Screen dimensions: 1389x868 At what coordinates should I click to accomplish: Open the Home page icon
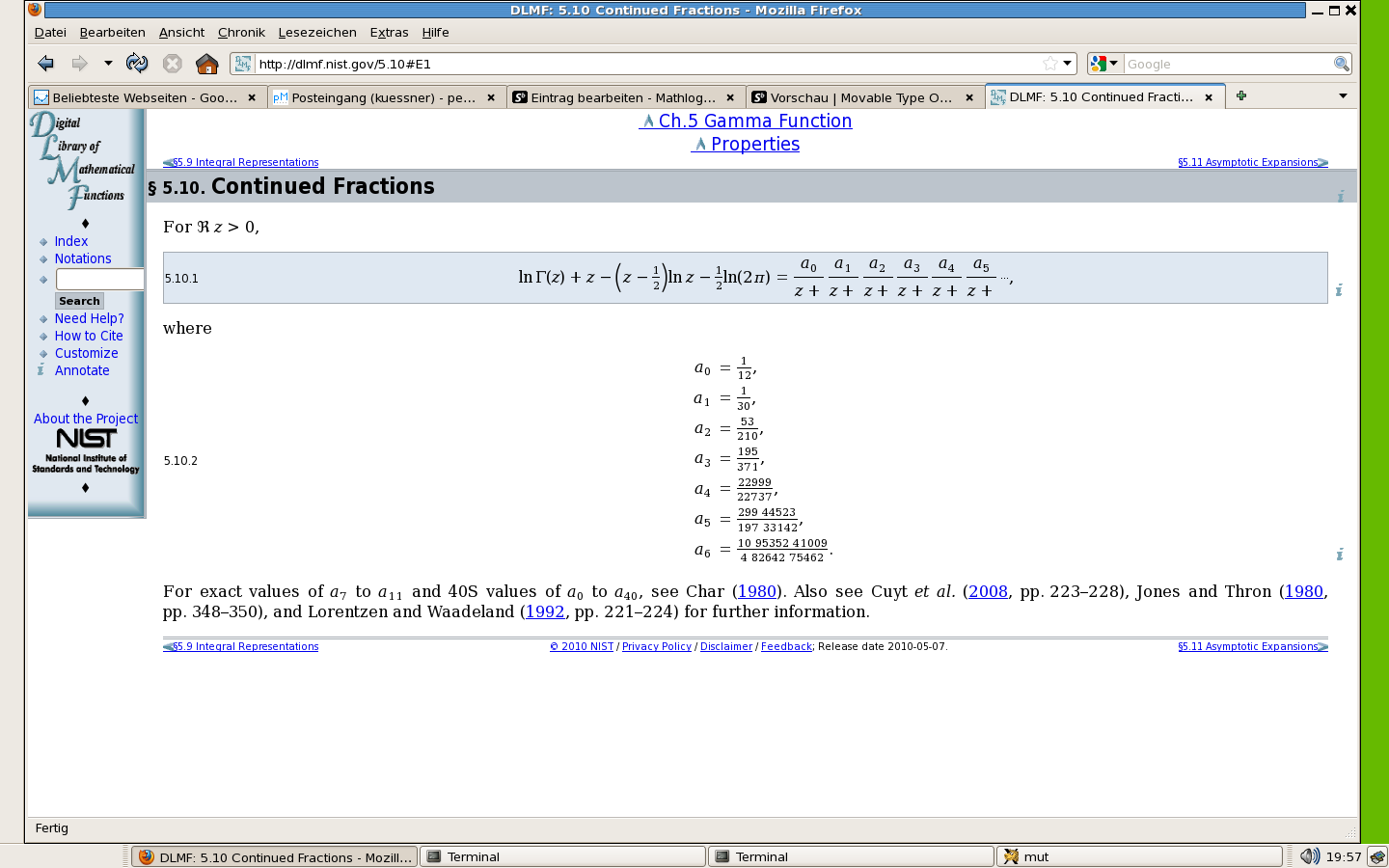click(206, 64)
